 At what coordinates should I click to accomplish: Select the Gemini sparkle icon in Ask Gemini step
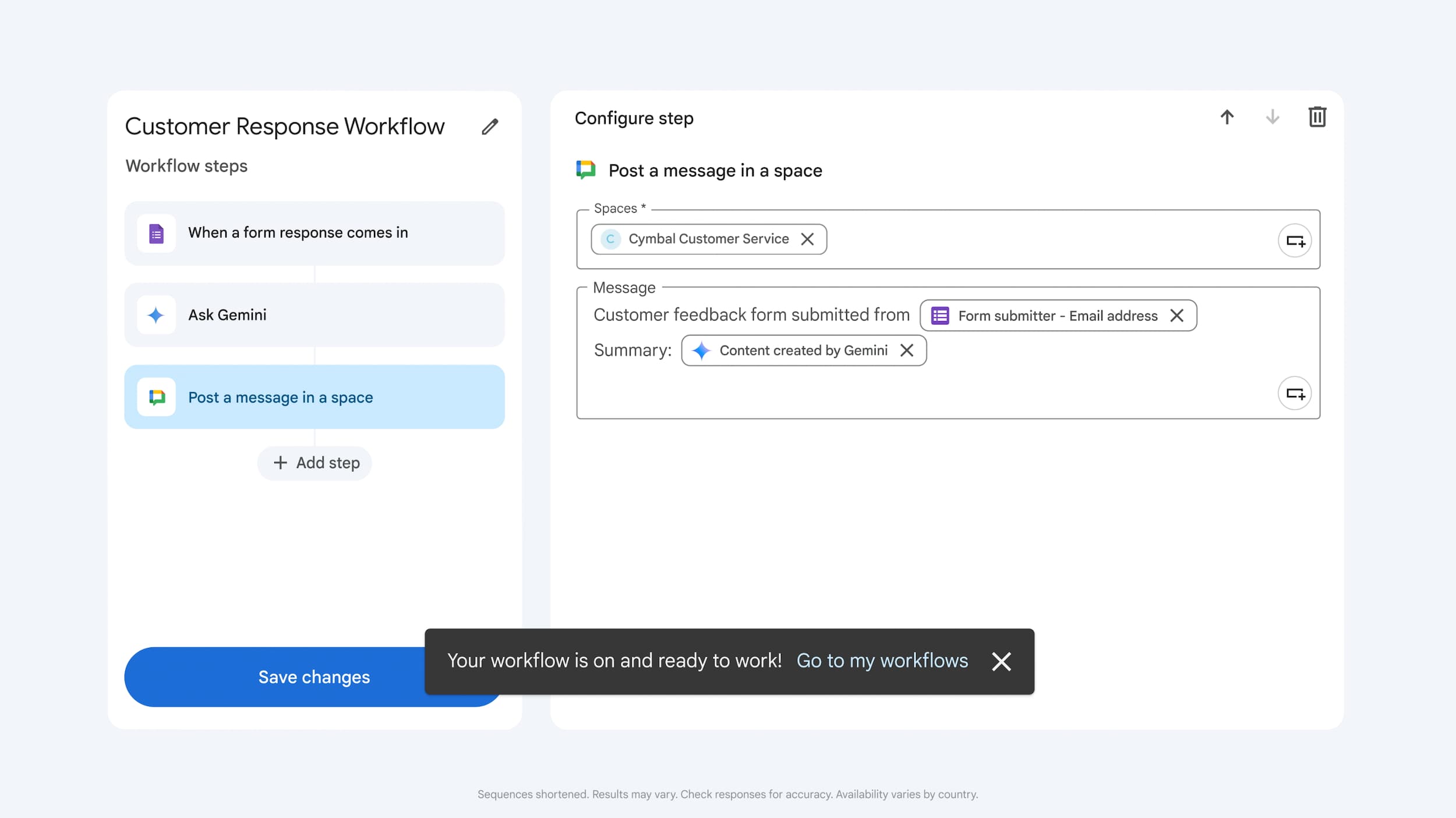point(156,315)
